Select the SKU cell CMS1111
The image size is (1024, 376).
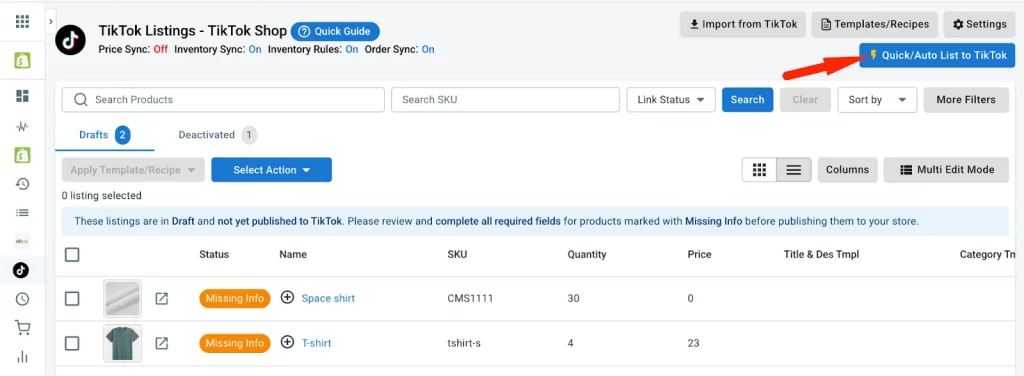coord(470,298)
